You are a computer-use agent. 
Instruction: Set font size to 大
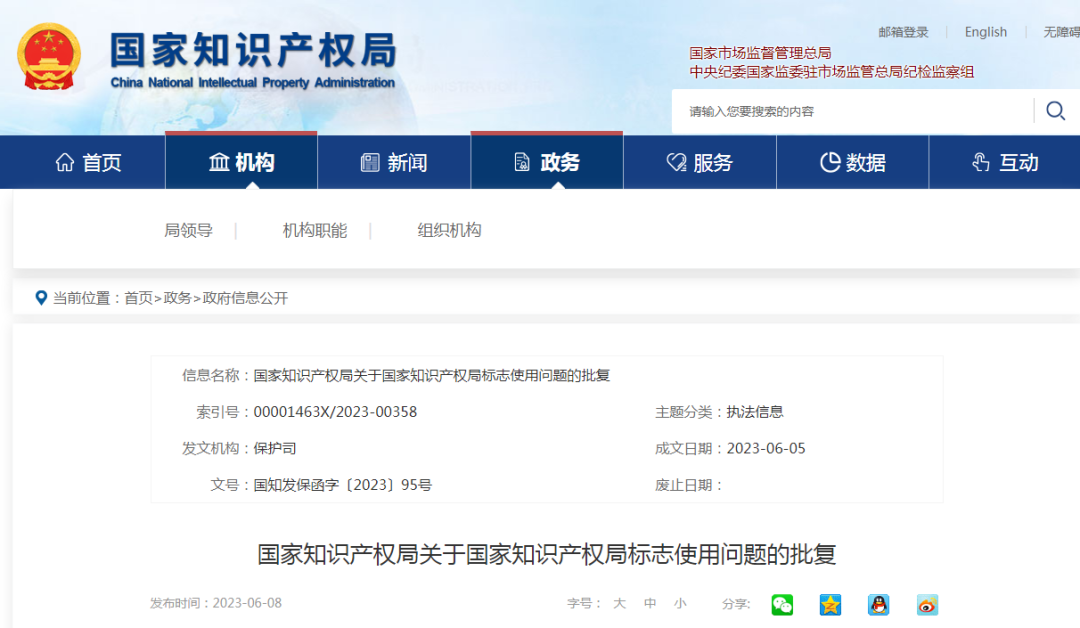pos(619,604)
